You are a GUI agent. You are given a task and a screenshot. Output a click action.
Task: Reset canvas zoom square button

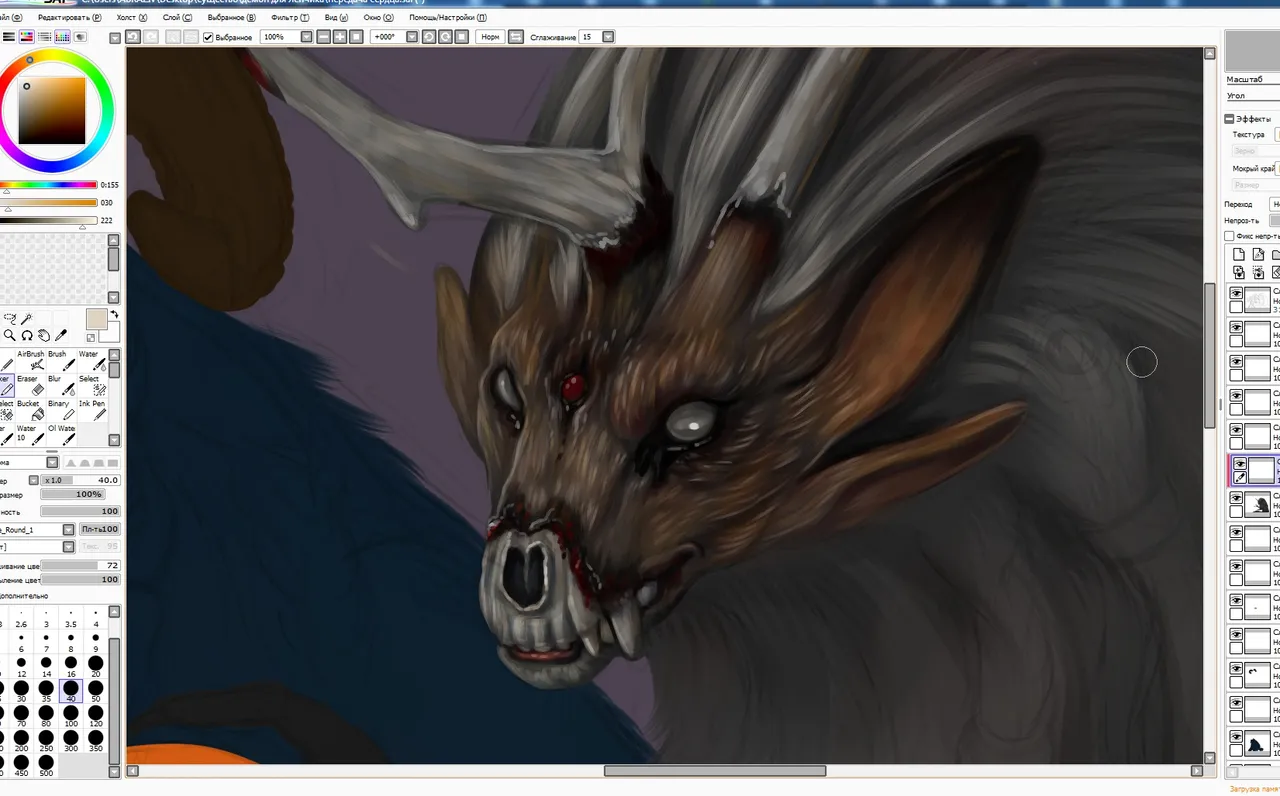click(356, 37)
